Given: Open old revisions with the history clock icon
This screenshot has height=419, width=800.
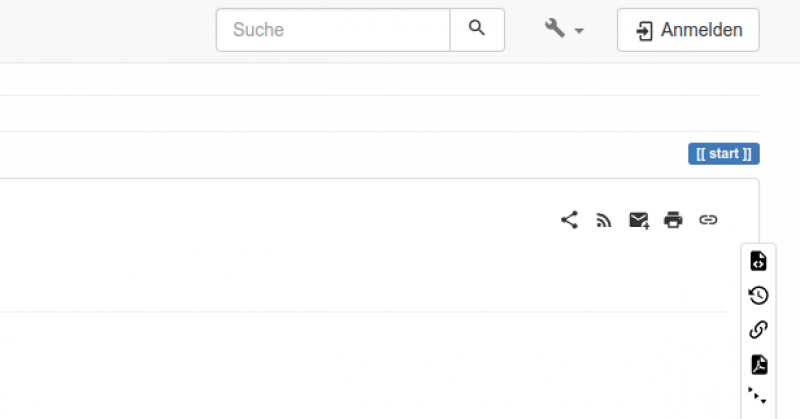Looking at the screenshot, I should (758, 295).
